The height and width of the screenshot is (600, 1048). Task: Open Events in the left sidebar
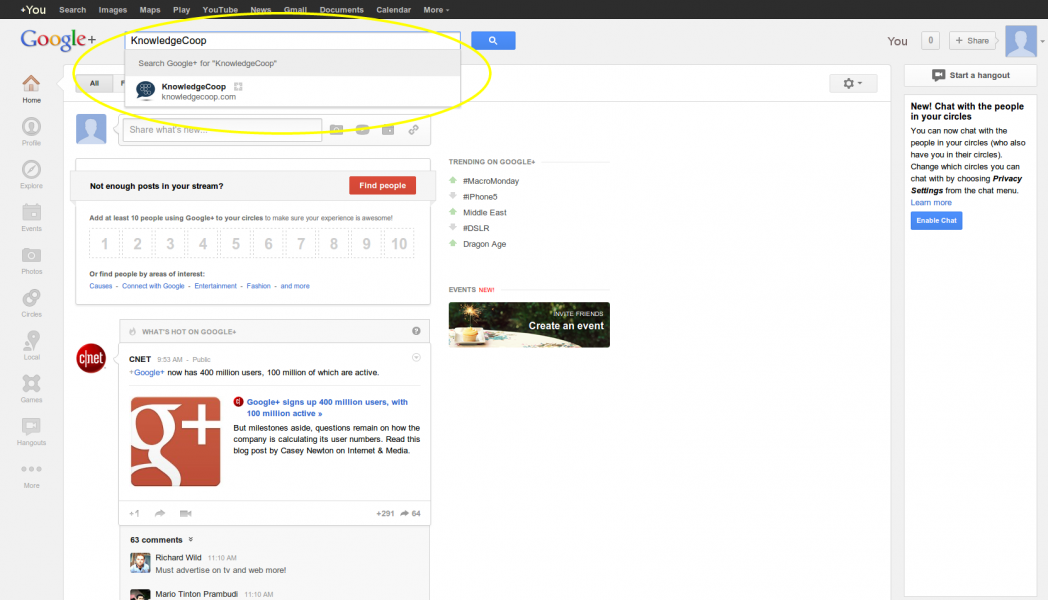pos(31,214)
